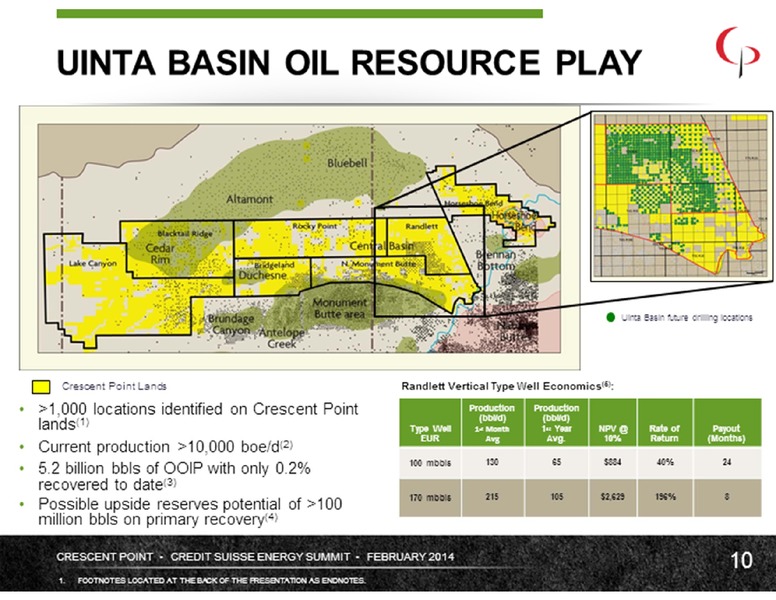
Task: Click the 'Cedar Rim' map label
Action: 160,253
